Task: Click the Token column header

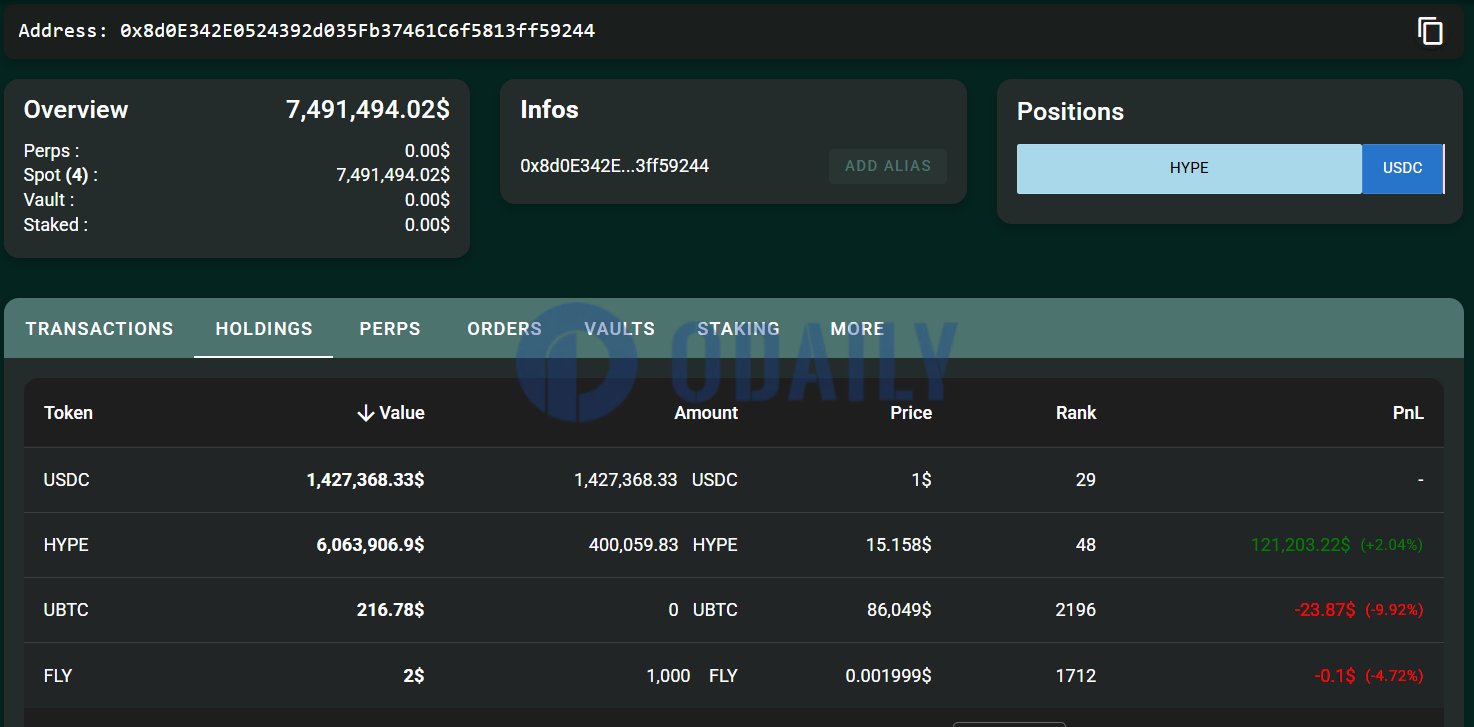Action: click(68, 413)
